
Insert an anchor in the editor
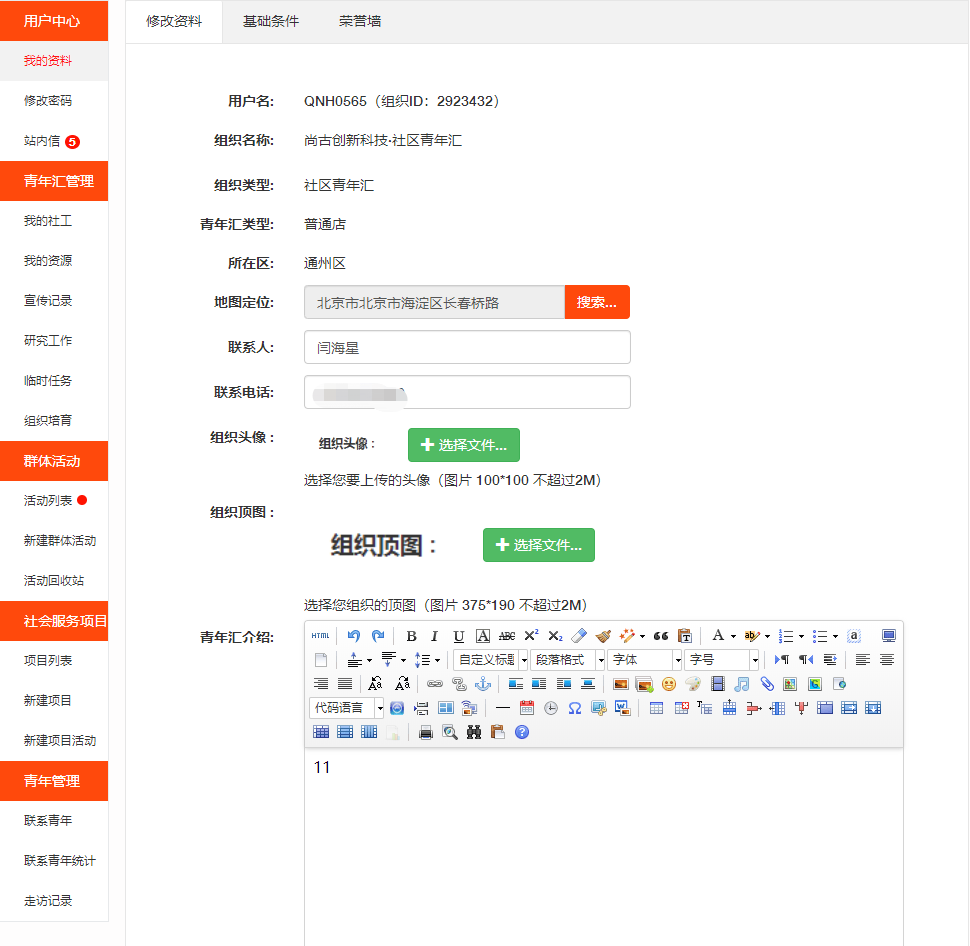pos(483,684)
